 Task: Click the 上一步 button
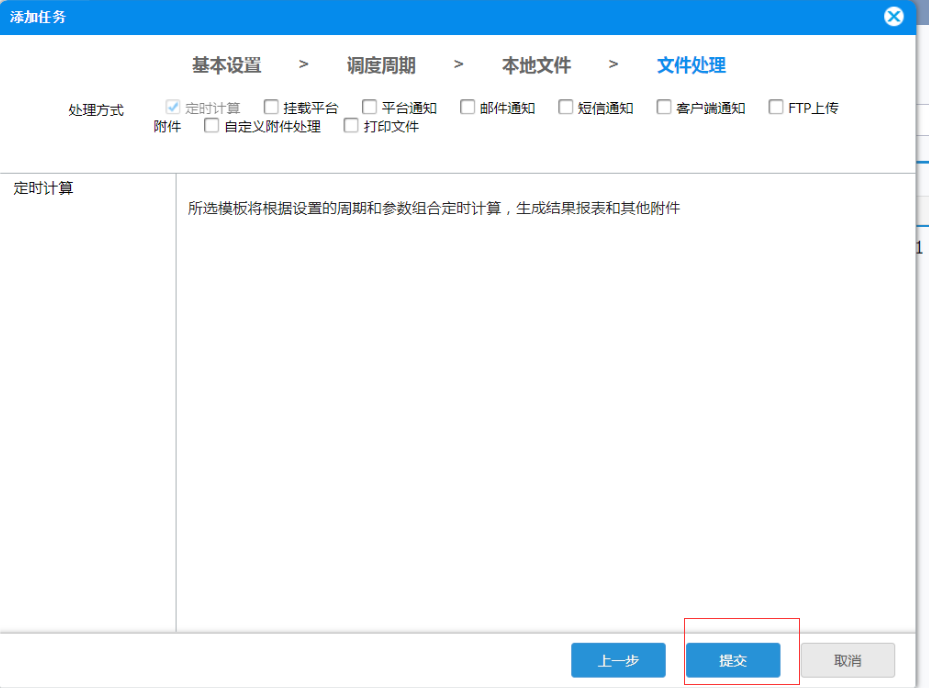[618, 660]
